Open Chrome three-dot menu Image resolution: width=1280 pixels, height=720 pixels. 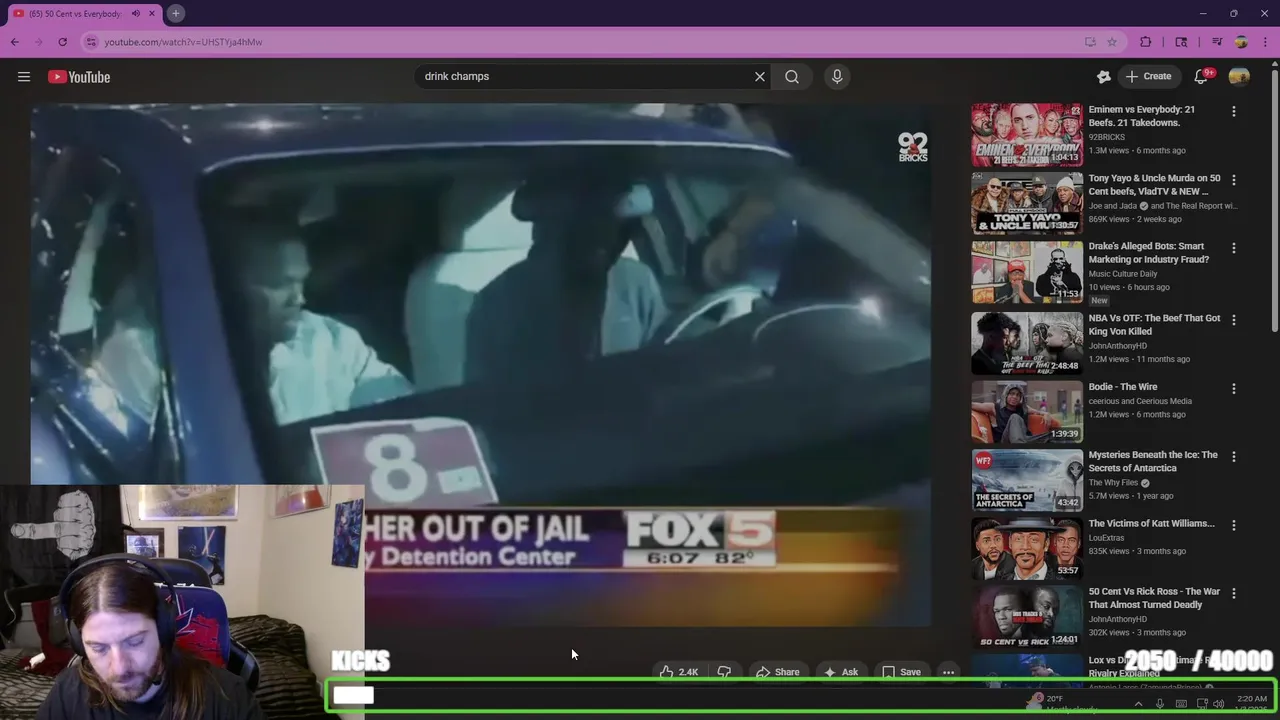point(1264,42)
